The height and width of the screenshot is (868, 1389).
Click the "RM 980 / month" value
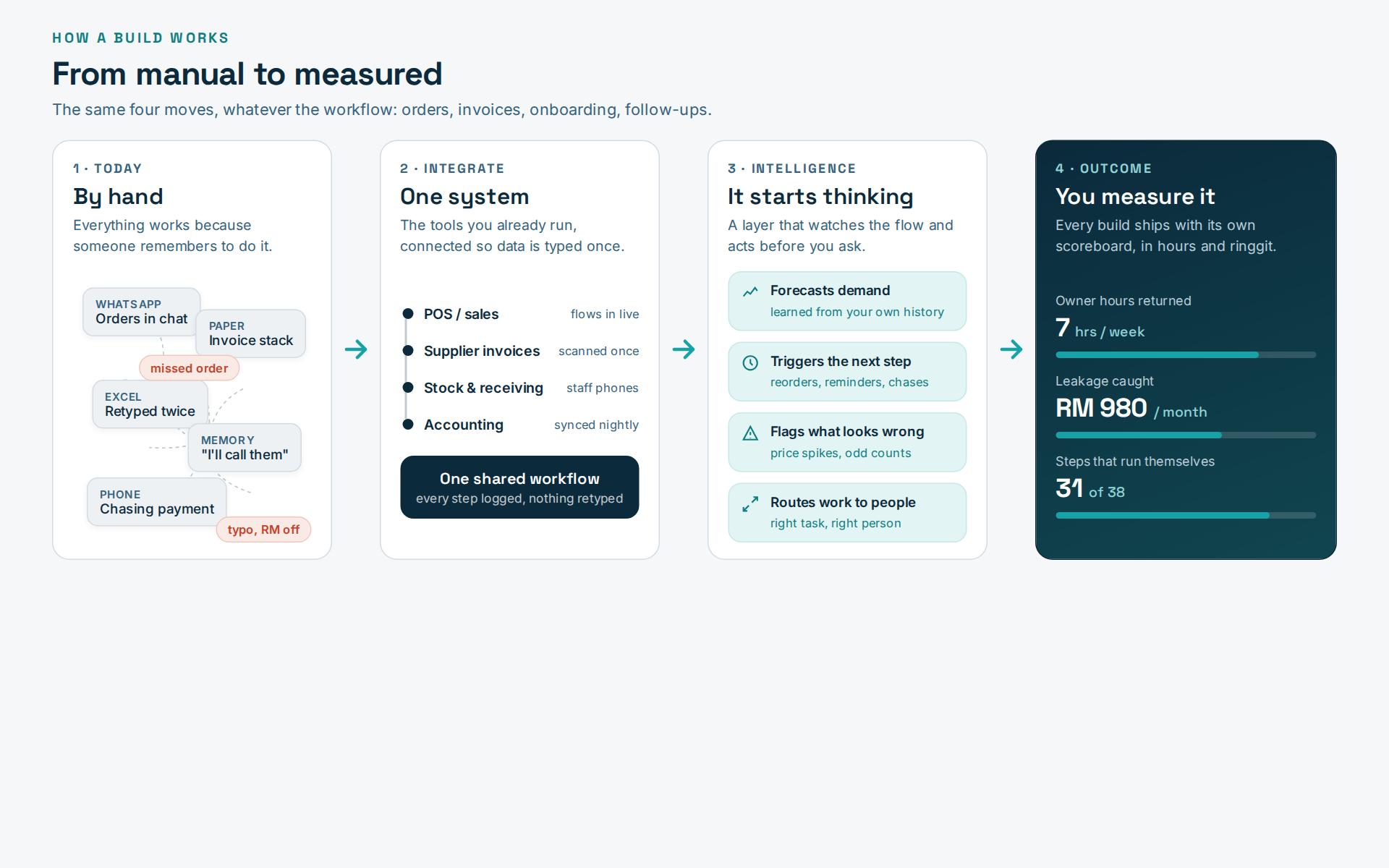(1131, 409)
